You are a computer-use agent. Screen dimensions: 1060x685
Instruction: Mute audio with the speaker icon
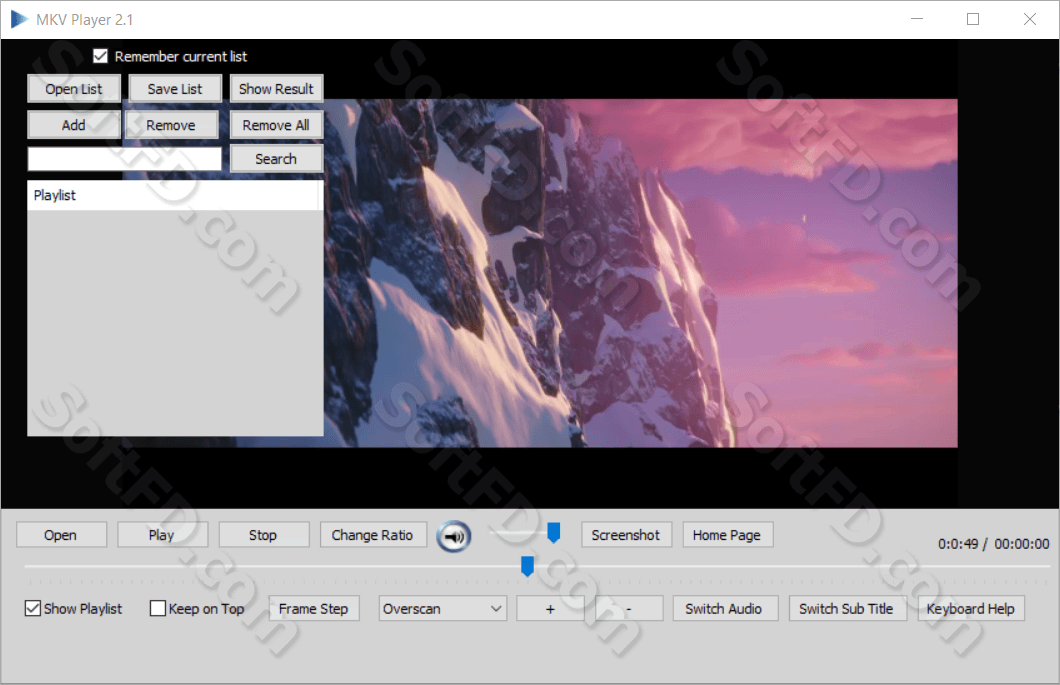pos(454,537)
